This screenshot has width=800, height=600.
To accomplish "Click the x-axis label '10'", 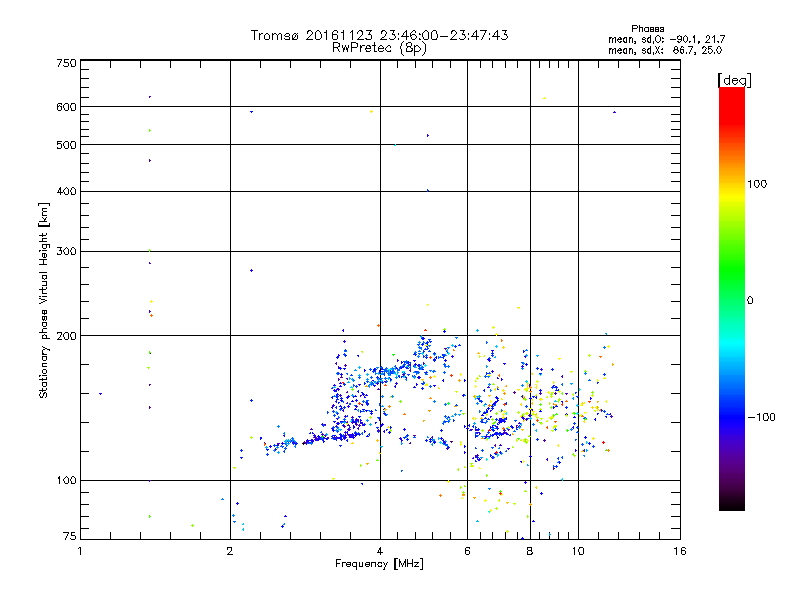I will click(x=578, y=551).
